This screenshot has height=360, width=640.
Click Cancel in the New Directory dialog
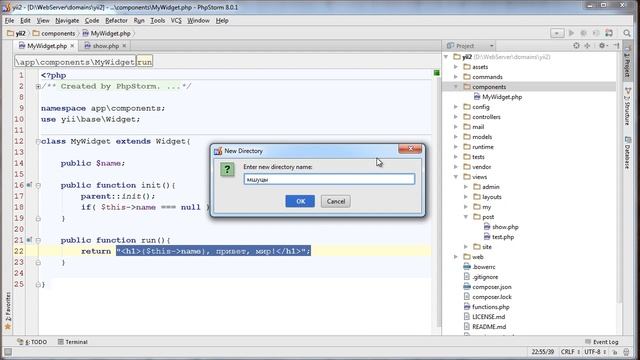[x=336, y=201]
